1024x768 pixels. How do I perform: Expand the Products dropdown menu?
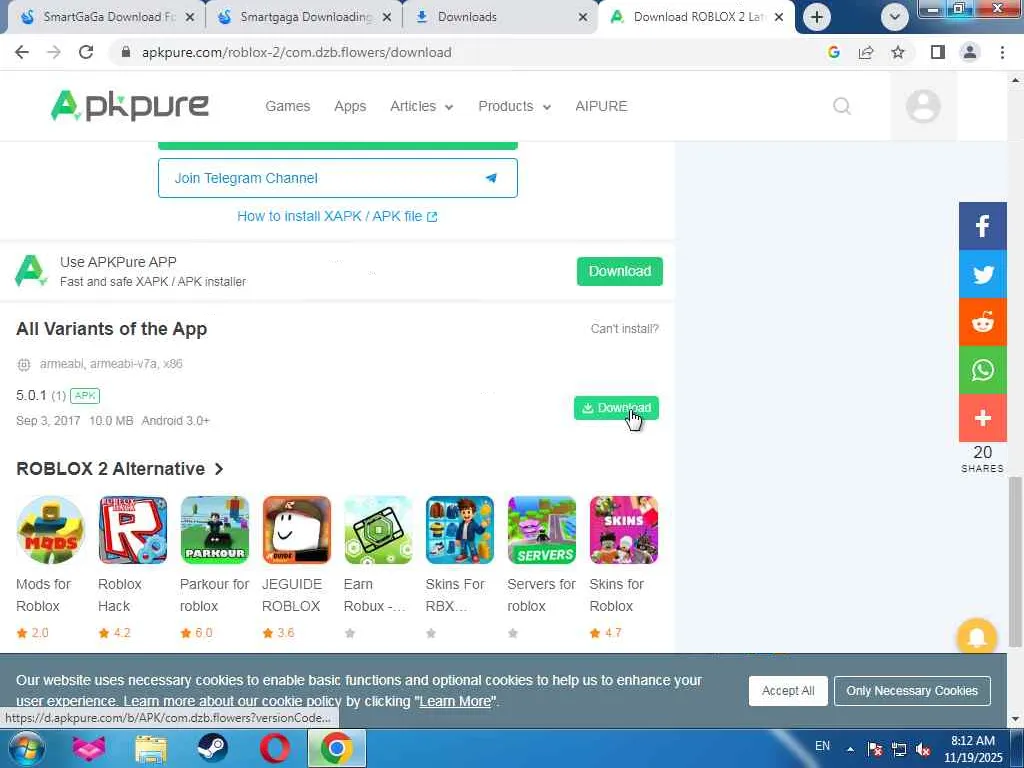pos(515,106)
